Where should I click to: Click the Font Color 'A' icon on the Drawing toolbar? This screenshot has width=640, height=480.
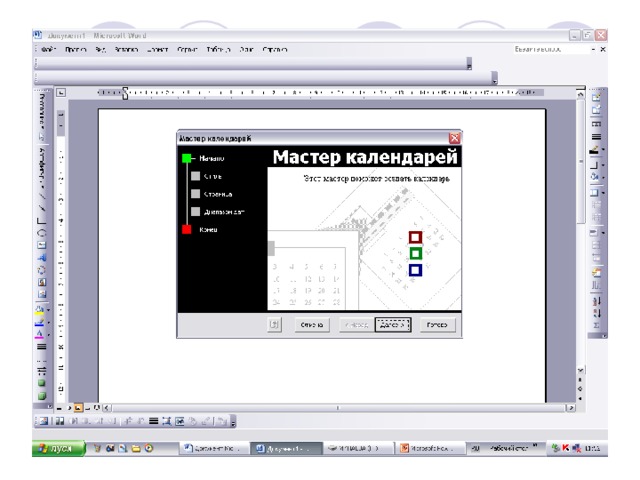click(42, 334)
